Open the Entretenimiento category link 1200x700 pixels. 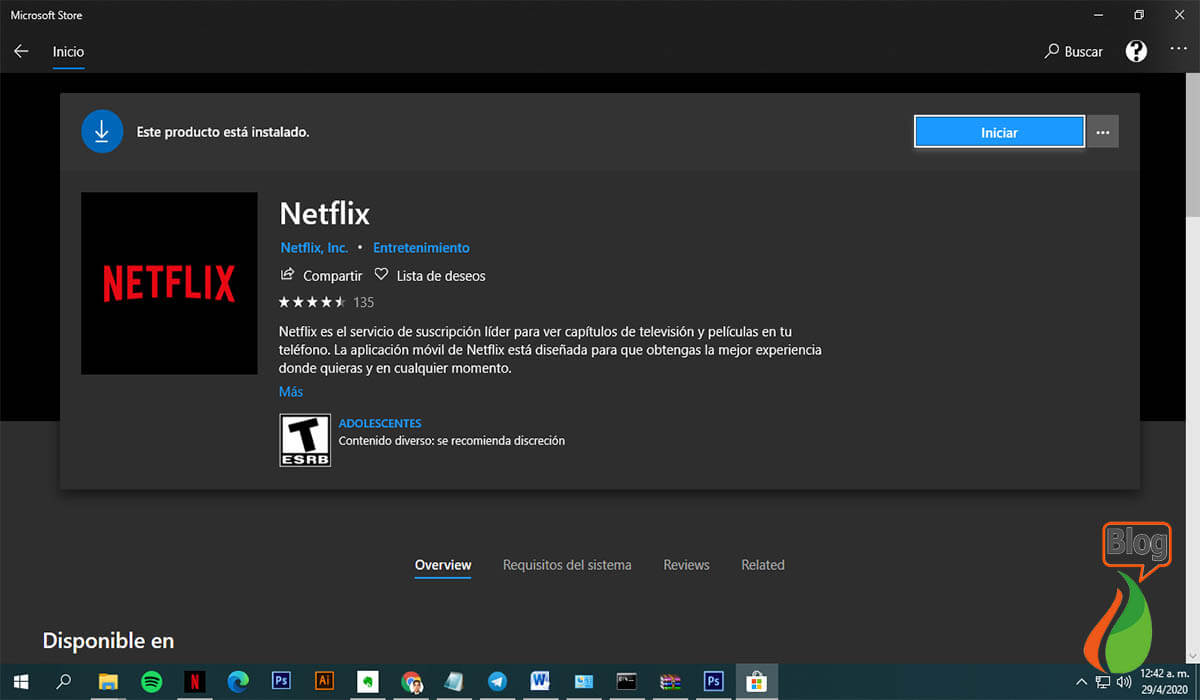(x=421, y=247)
